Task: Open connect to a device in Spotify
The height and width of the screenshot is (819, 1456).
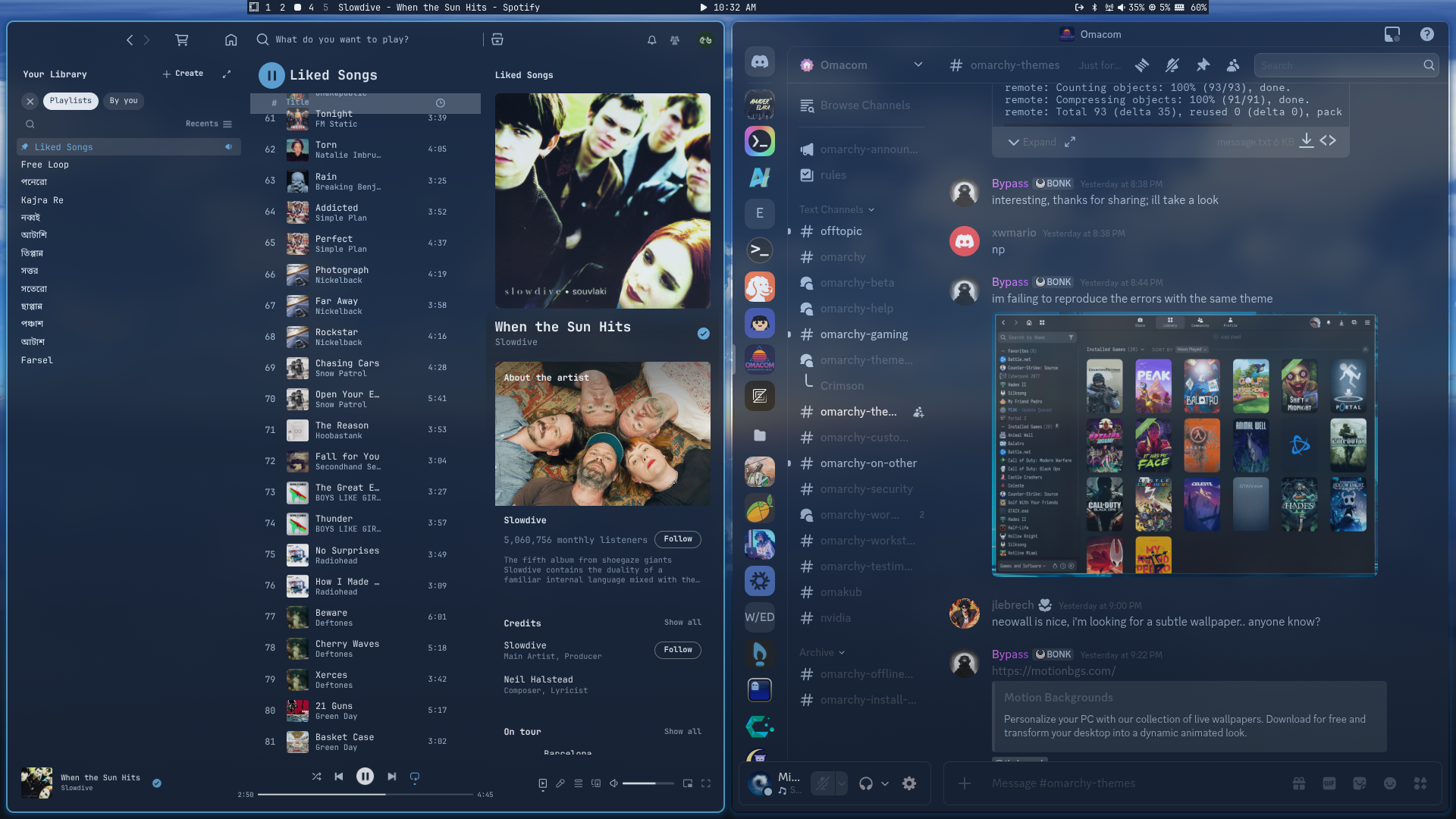Action: pos(596,784)
